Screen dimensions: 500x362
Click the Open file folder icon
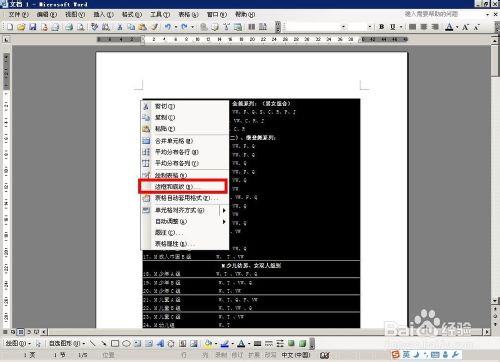tap(21, 27)
